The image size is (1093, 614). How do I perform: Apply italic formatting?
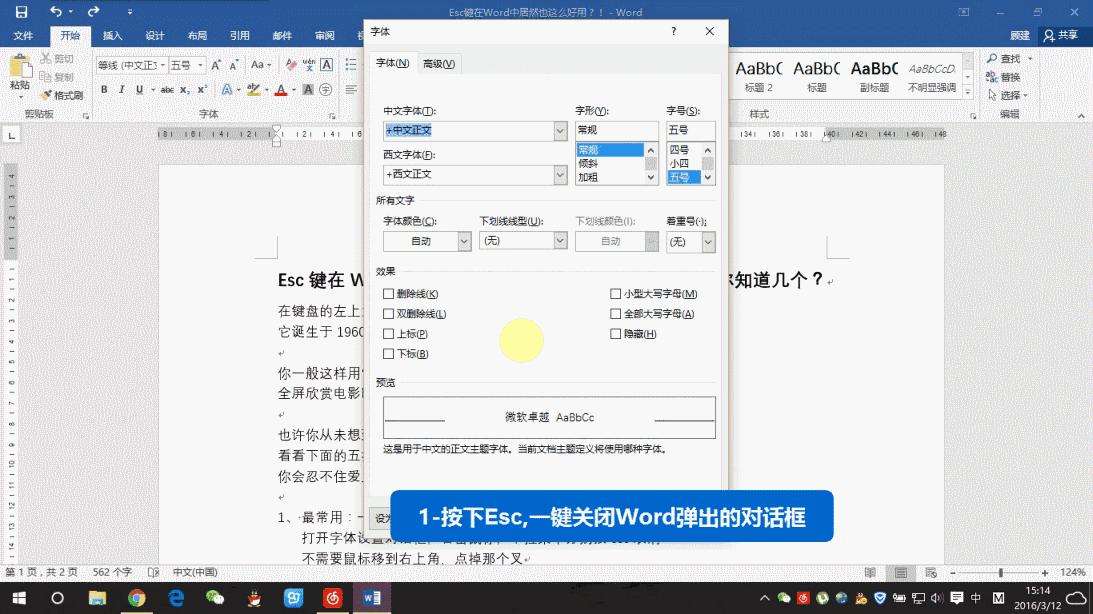122,89
